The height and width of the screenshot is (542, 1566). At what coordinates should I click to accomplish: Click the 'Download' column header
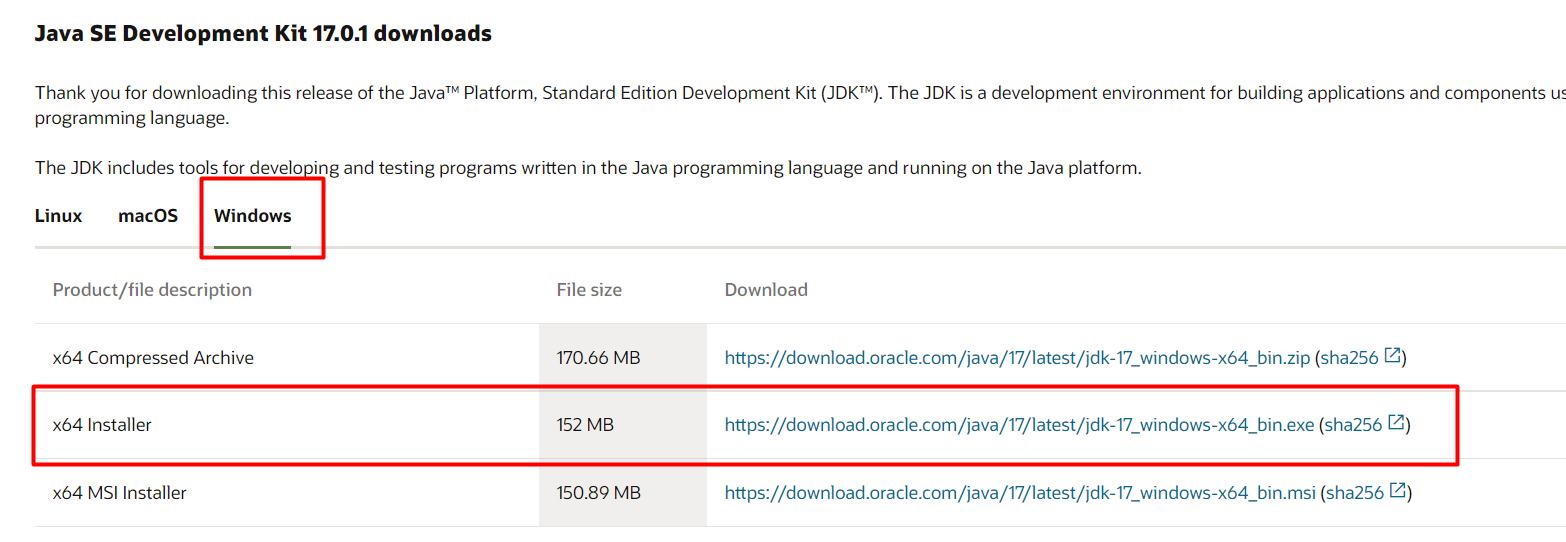[x=766, y=290]
